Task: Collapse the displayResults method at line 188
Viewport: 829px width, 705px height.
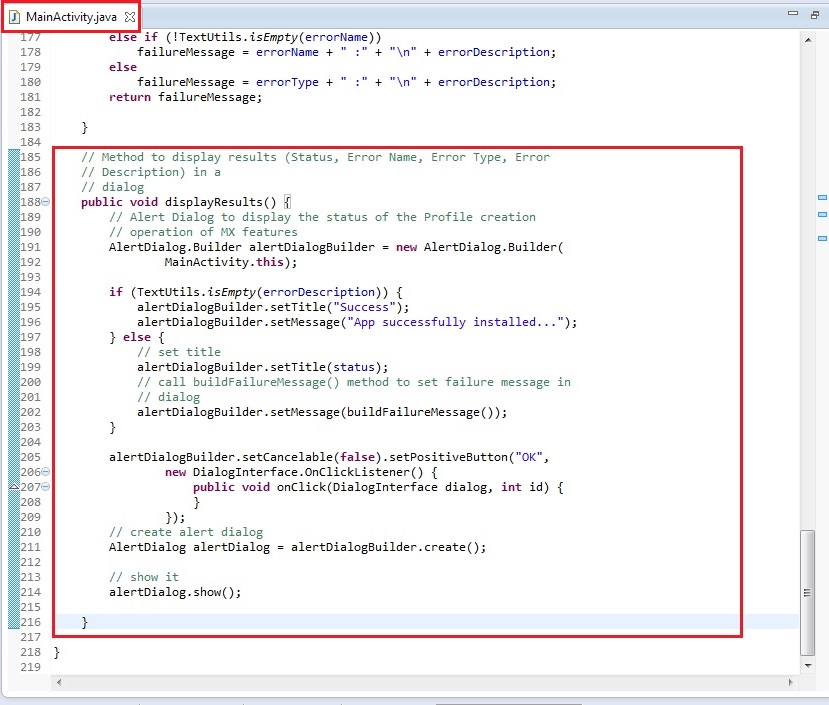Action: 46,202
